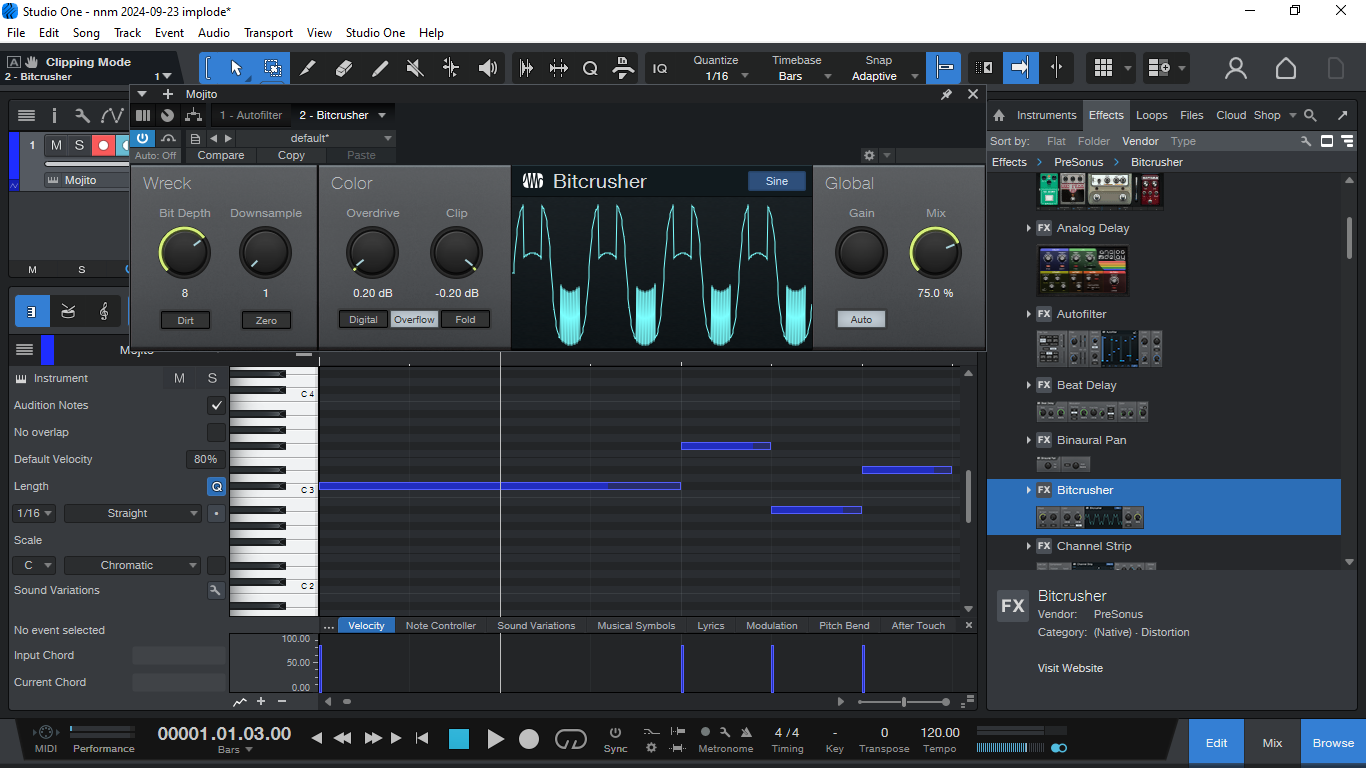Screen dimensions: 1366x768
Task: Toggle Autoscroll arrow button in toolbar
Action: coord(1020,68)
